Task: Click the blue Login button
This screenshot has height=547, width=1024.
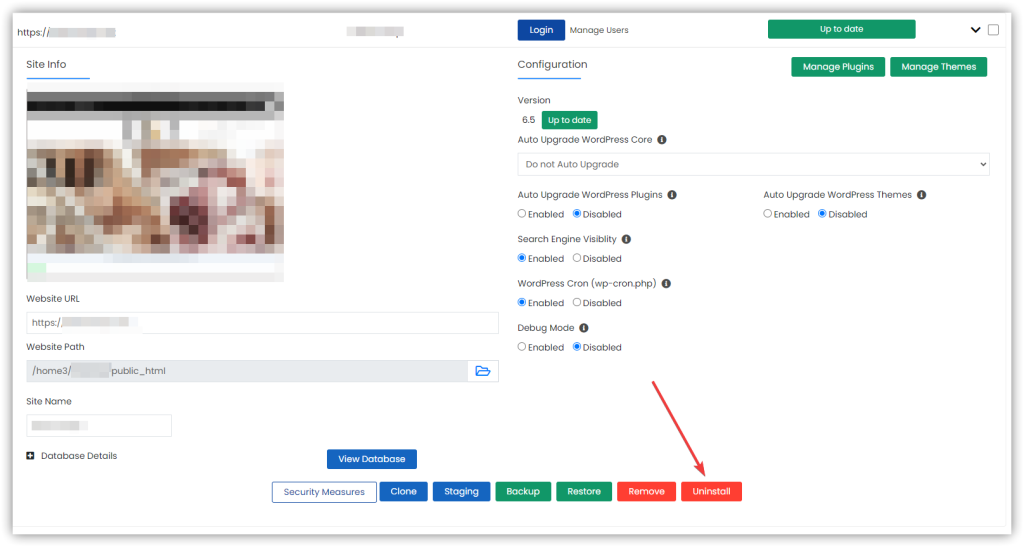Action: (x=541, y=30)
